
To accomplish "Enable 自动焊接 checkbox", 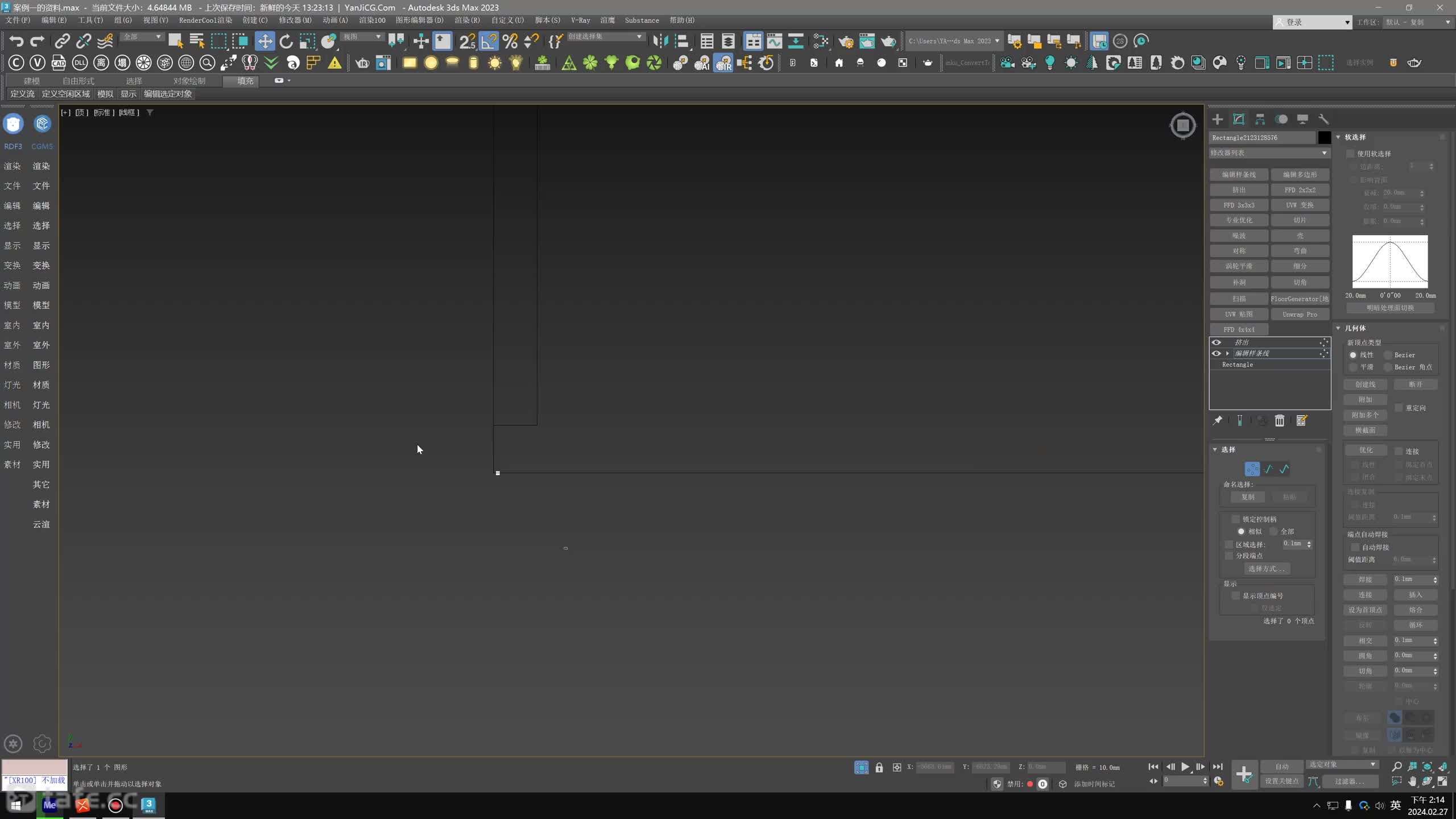I will pyautogui.click(x=1355, y=547).
